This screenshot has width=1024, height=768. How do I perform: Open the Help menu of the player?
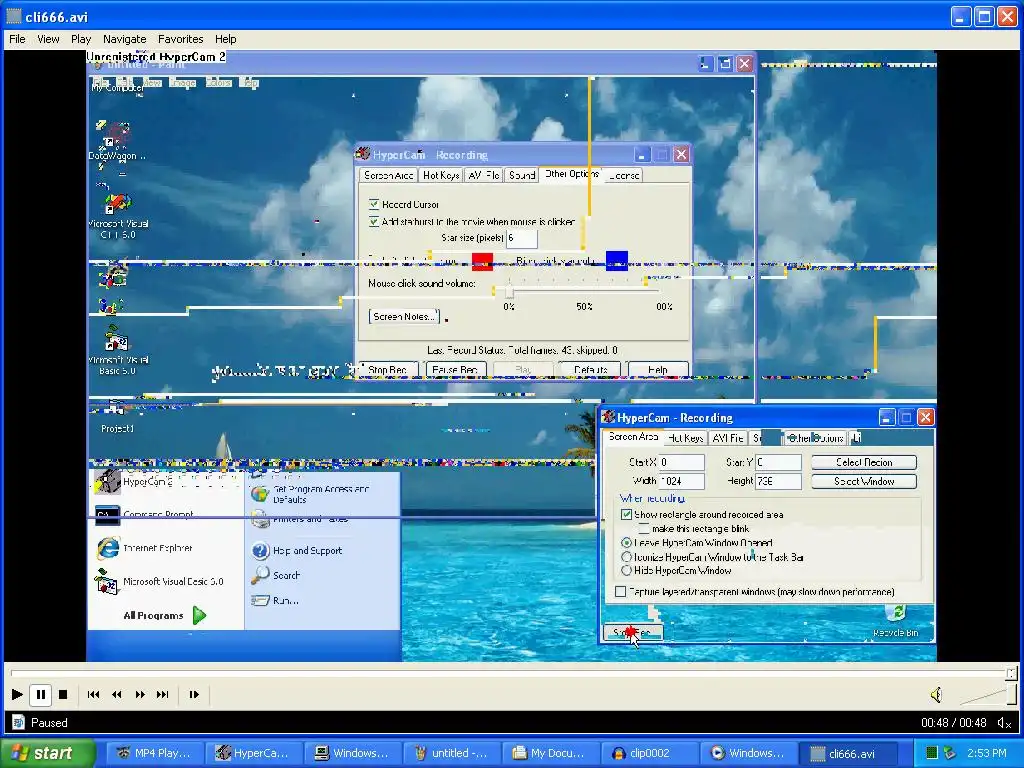click(225, 39)
